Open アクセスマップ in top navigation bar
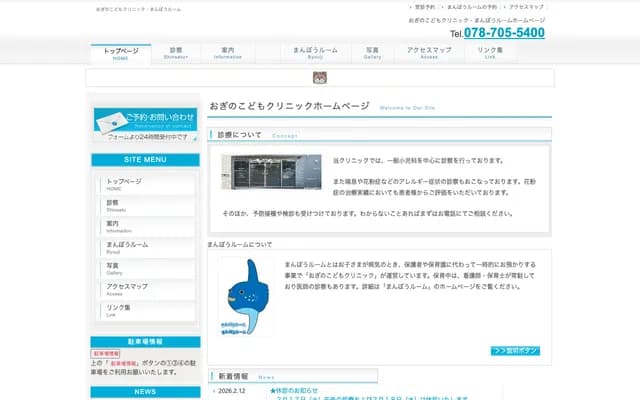Viewport: 640px width, 400px height. pos(429,52)
